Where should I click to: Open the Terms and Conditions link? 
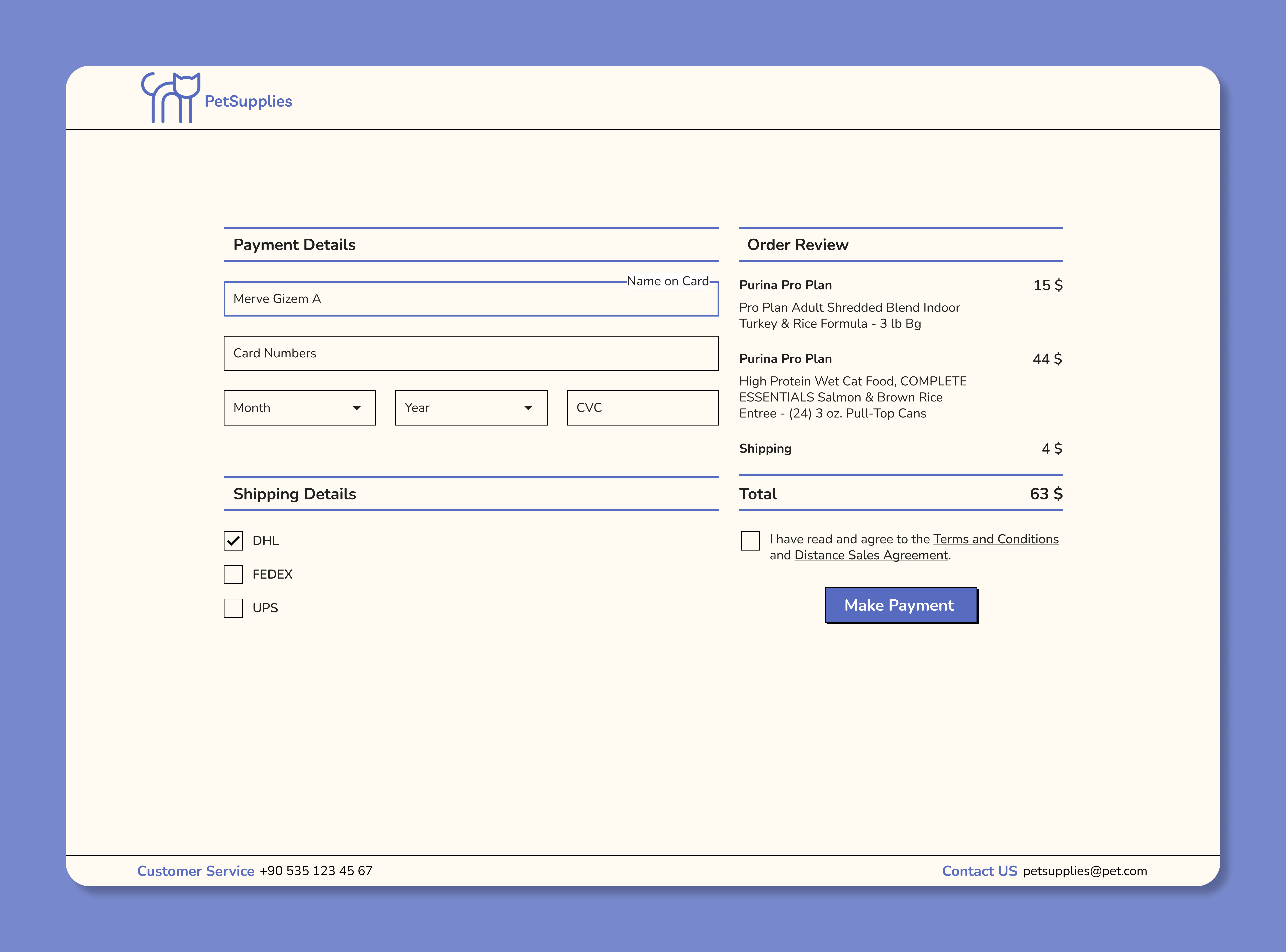coord(996,539)
